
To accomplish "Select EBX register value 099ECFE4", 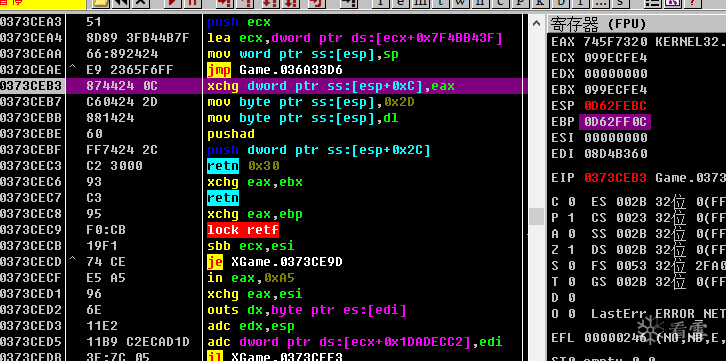I will tap(616, 90).
